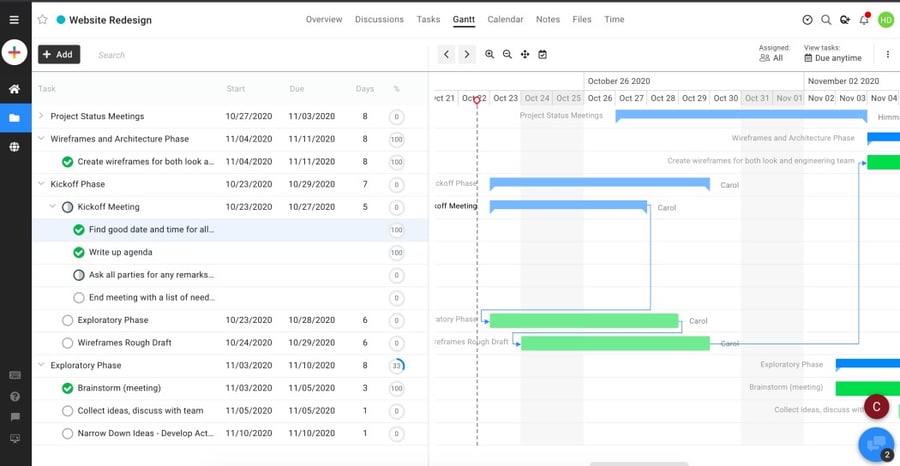Viewport: 900px width, 466px height.
Task: Zoom out on the Gantt chart
Action: click(x=507, y=55)
